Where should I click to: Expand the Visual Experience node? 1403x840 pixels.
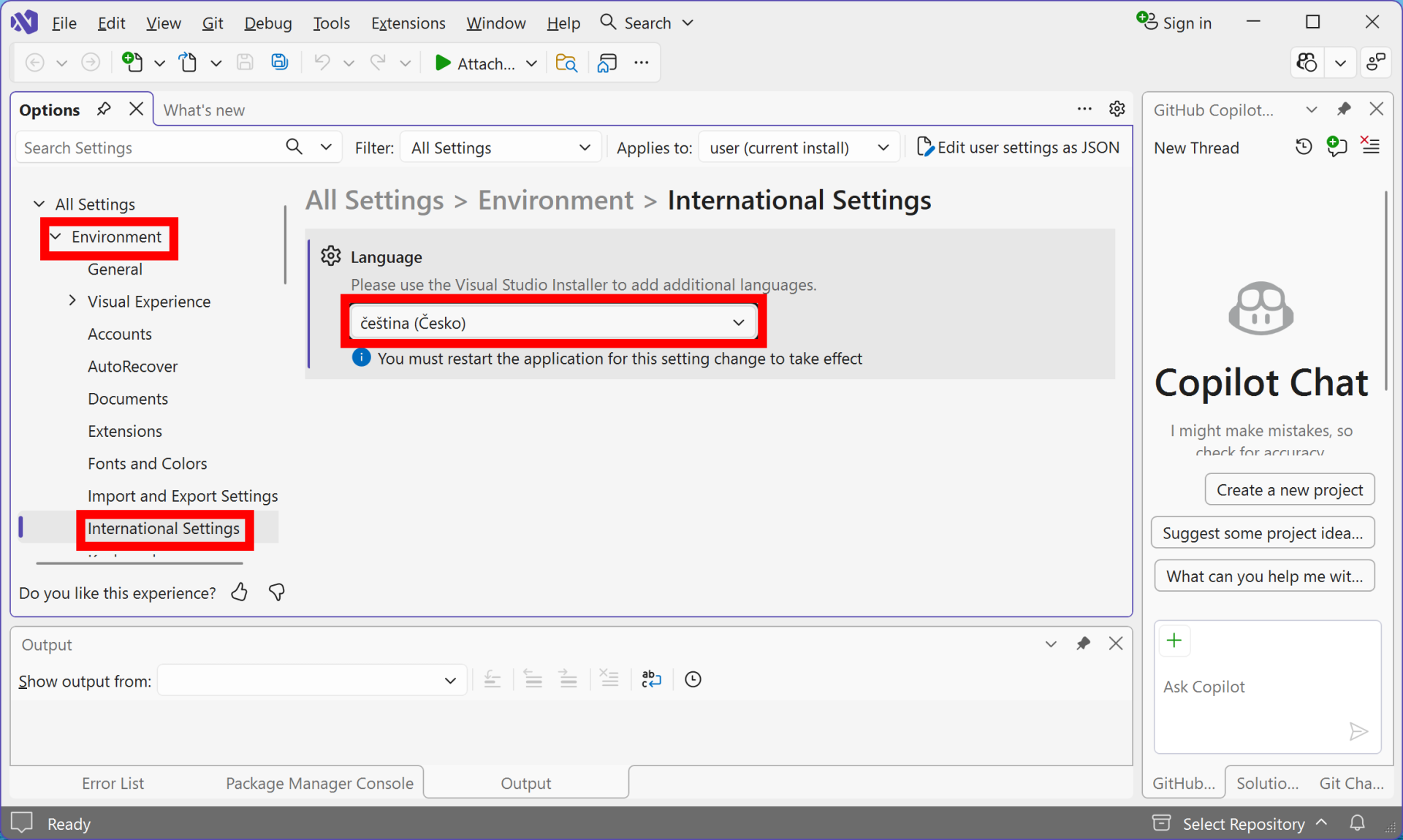72,300
